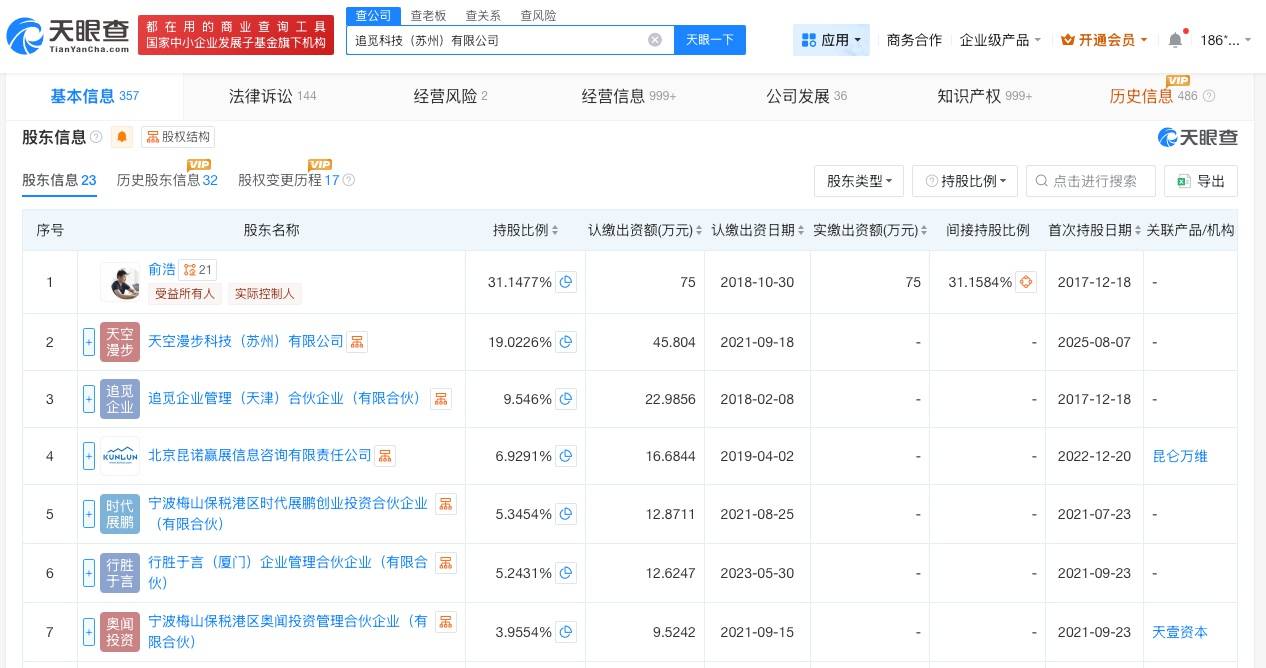The width and height of the screenshot is (1266, 668).
Task: Open equity chart icon for 天空漫步科技
Action: click(357, 342)
